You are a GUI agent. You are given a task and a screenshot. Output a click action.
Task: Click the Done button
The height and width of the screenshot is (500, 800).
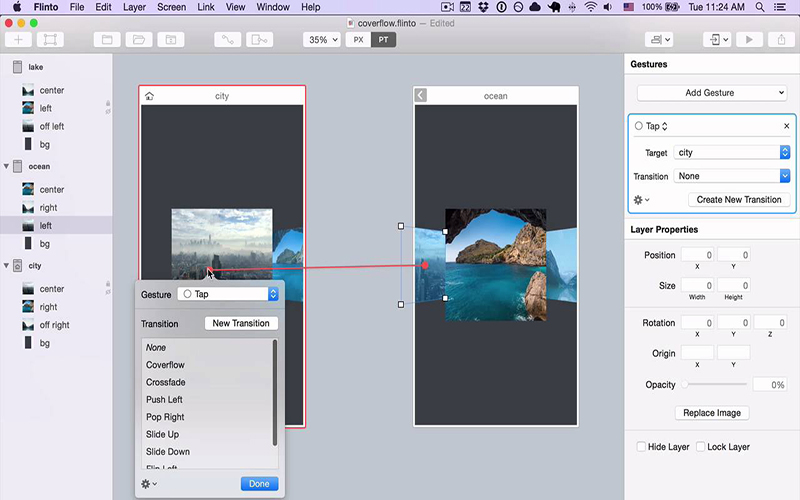[x=259, y=484]
